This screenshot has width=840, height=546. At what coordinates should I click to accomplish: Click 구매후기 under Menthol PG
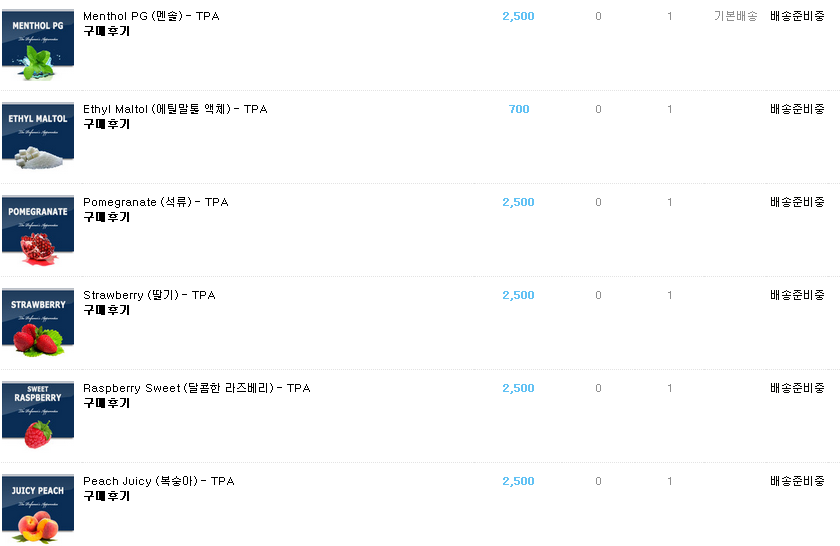[x=107, y=31]
